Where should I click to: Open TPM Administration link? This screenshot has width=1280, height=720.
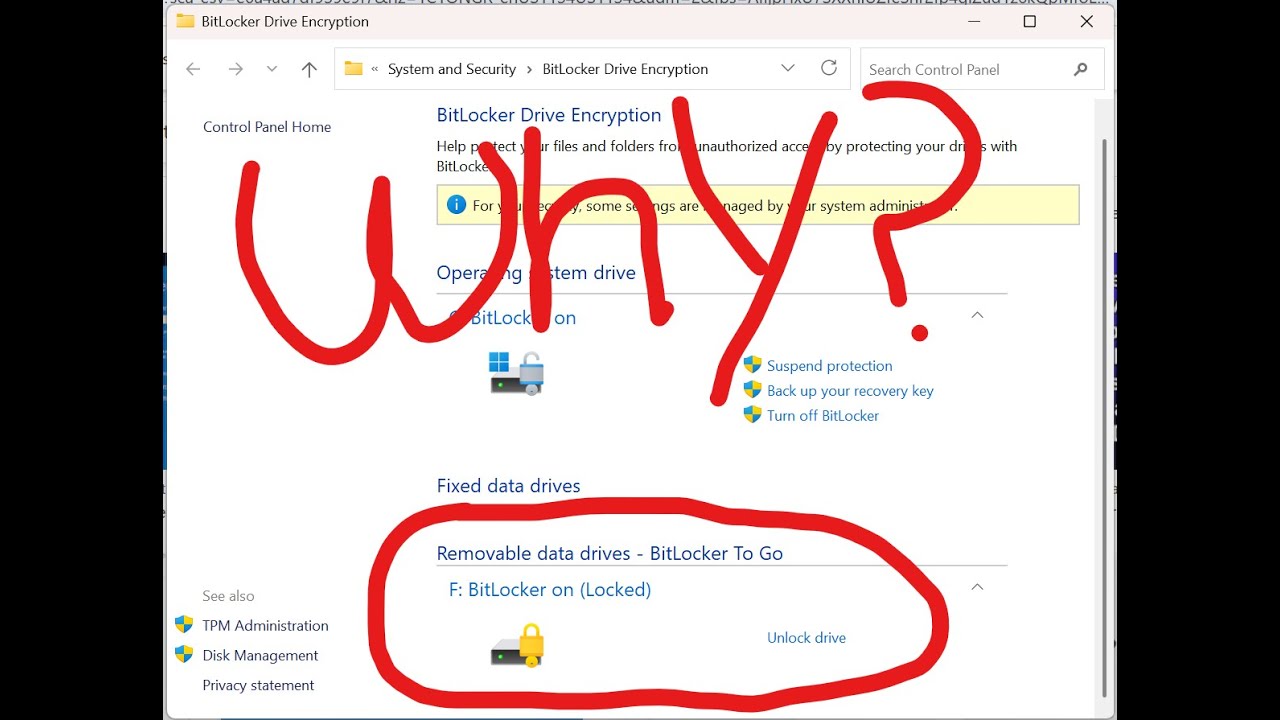pos(265,626)
